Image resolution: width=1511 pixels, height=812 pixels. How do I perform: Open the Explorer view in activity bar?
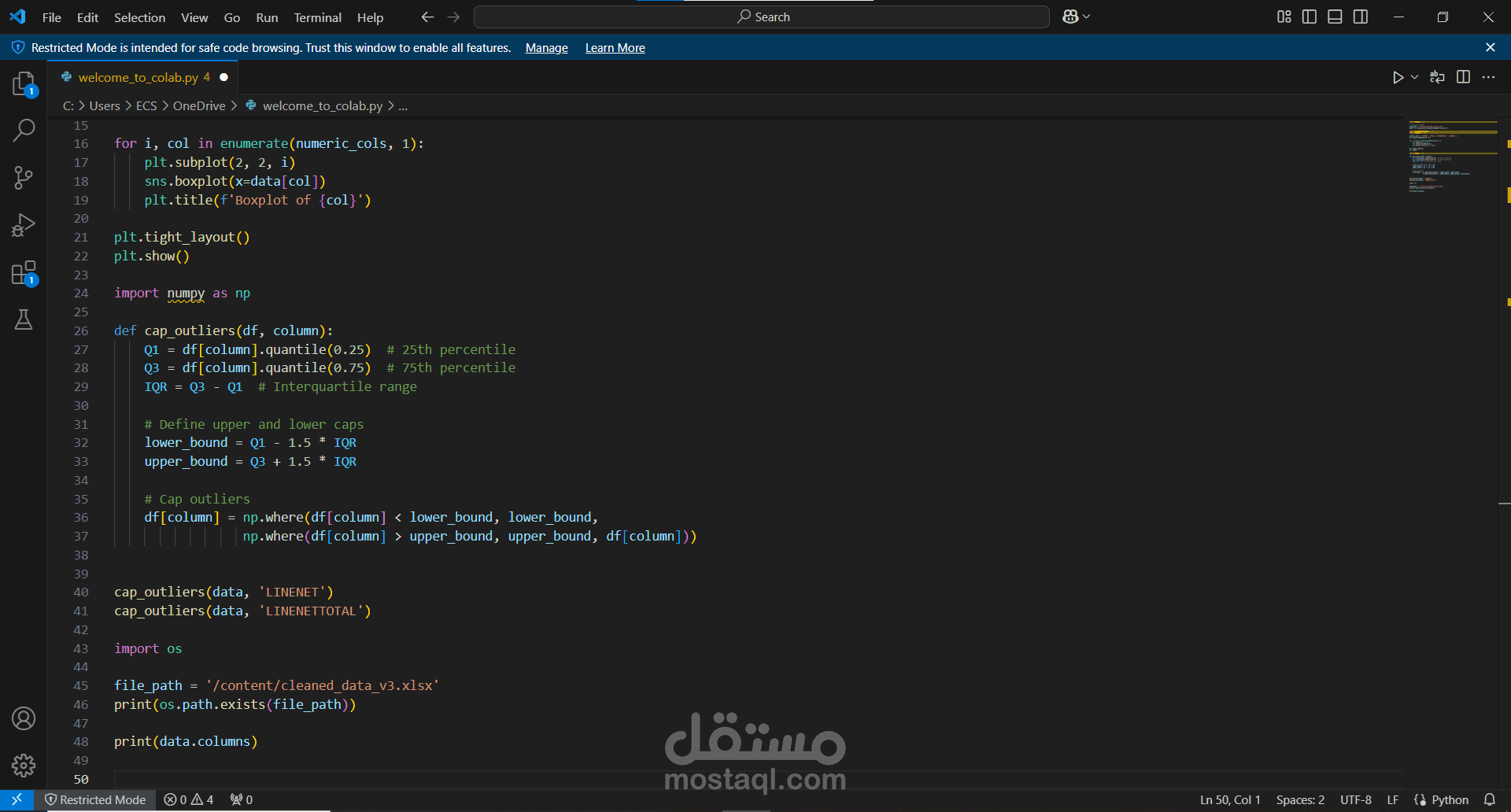click(x=24, y=83)
